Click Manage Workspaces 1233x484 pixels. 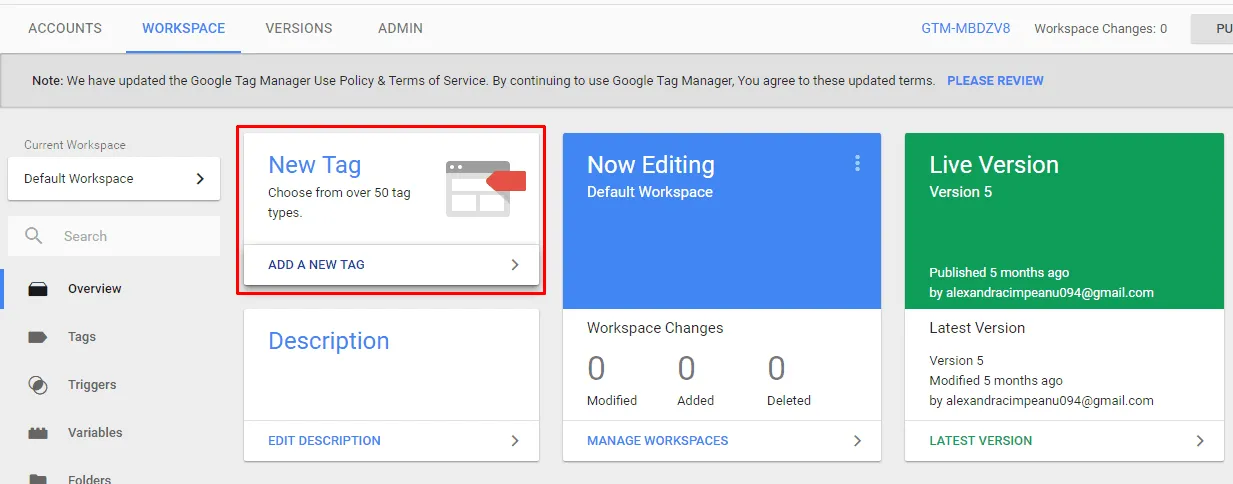coord(657,440)
